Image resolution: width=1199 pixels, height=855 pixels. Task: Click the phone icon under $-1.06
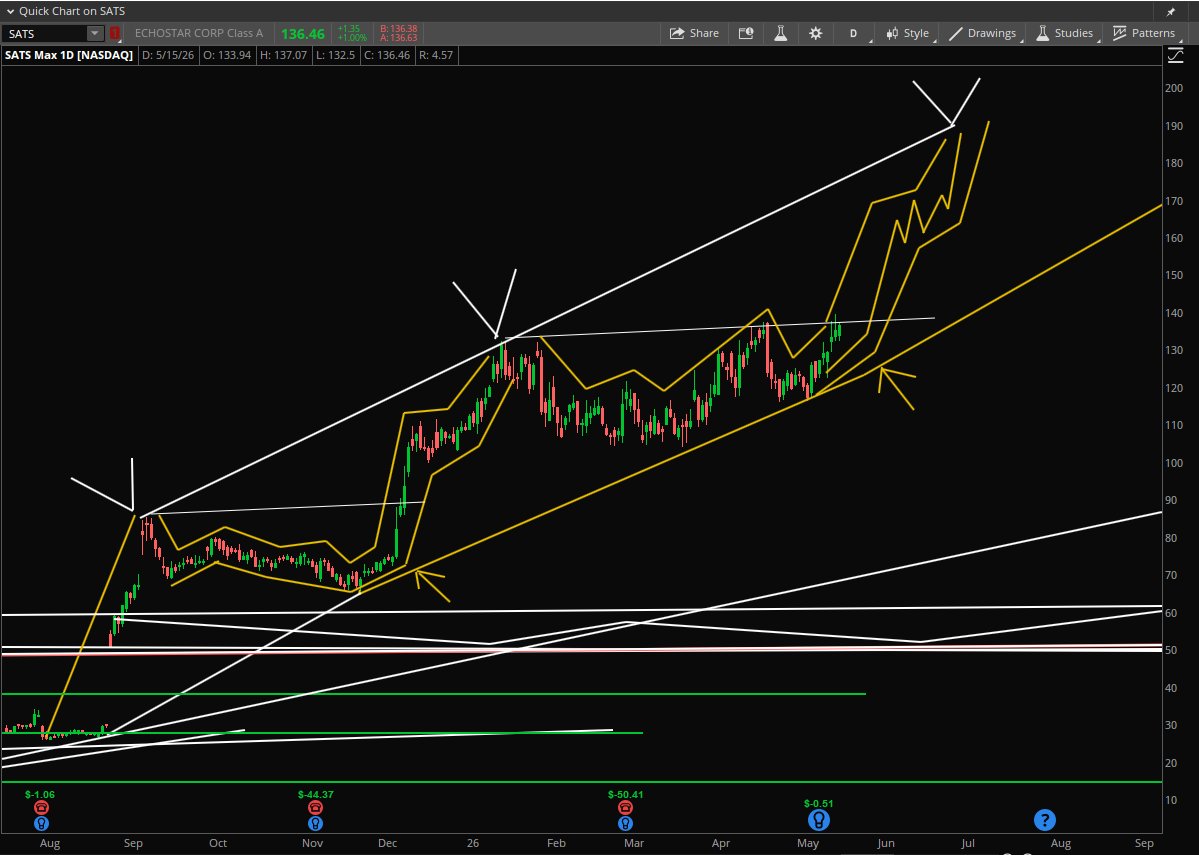click(x=41, y=808)
